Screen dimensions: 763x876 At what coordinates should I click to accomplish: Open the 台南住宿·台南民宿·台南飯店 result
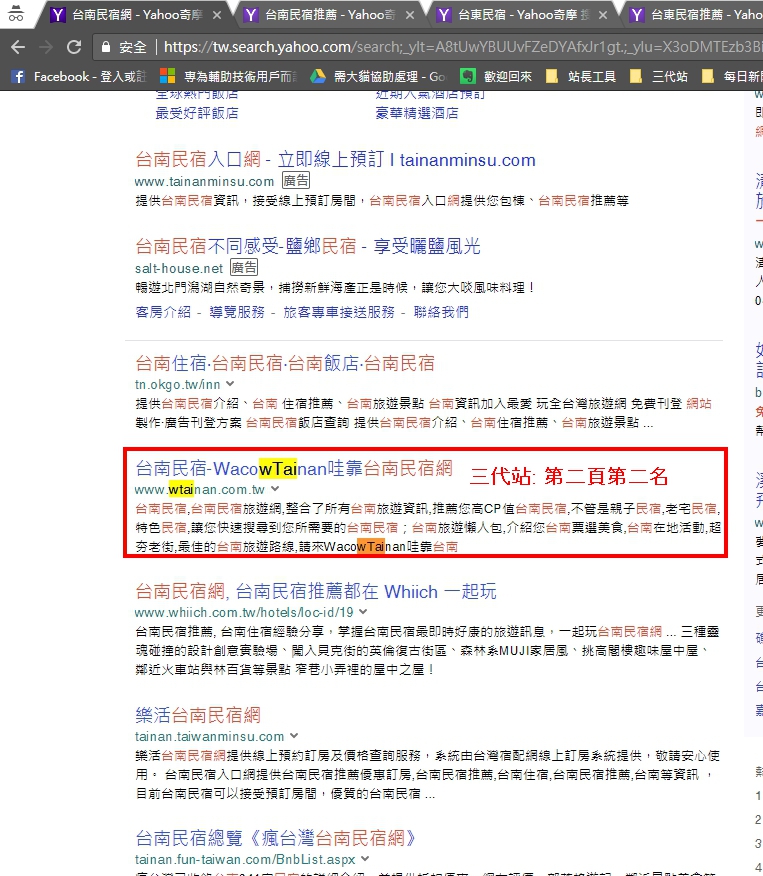285,363
